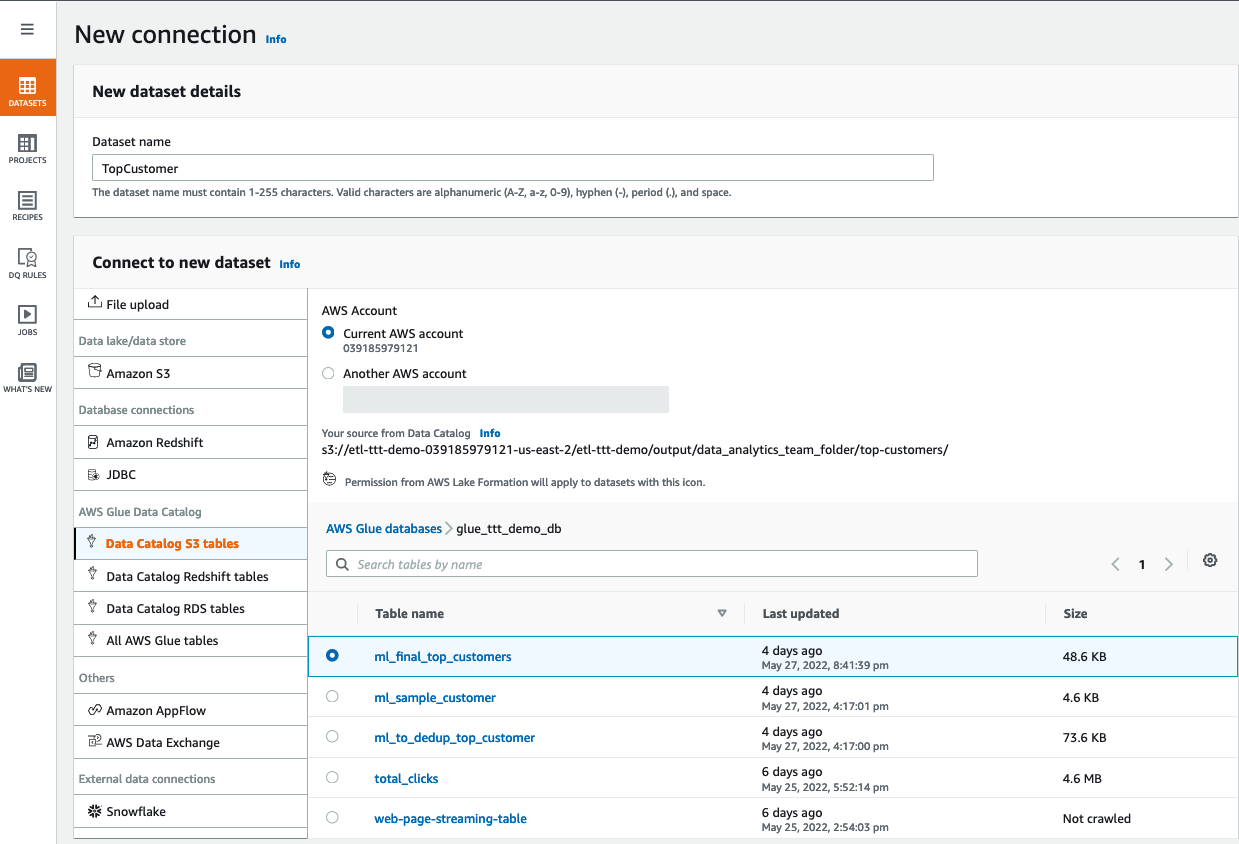This screenshot has height=844, width=1239.
Task: Click the May 27, 2022, 8:41:39 pm timestamp
Action: (x=825, y=665)
